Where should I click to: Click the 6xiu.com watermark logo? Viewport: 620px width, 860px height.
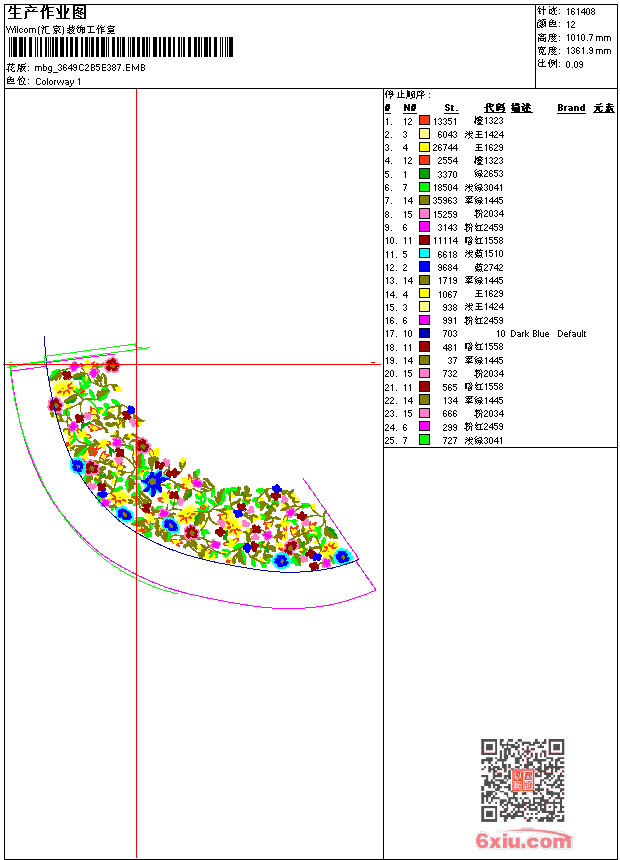524,841
